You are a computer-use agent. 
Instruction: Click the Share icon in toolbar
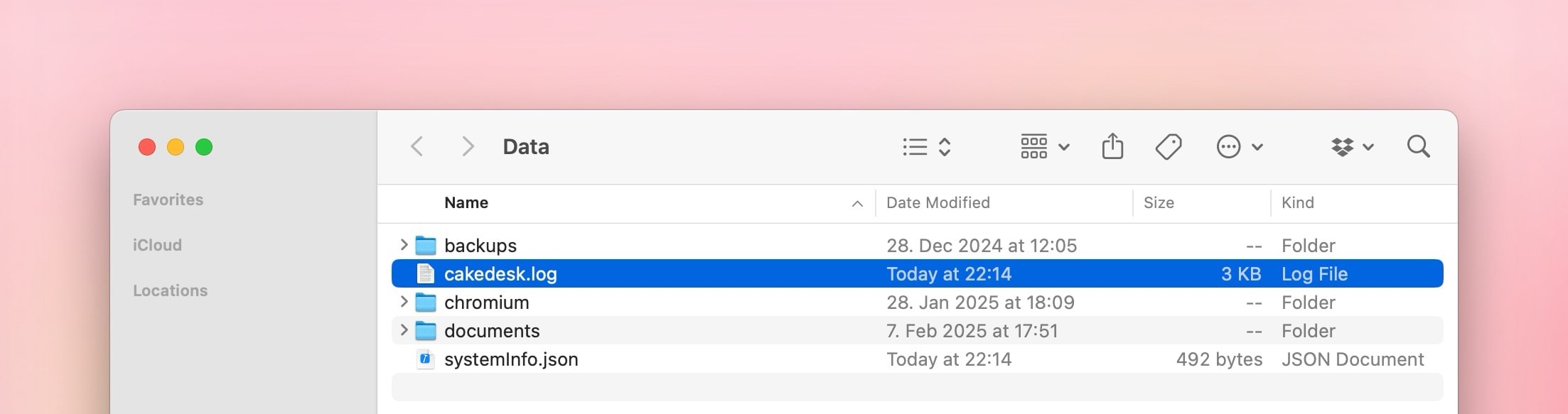pos(1112,147)
